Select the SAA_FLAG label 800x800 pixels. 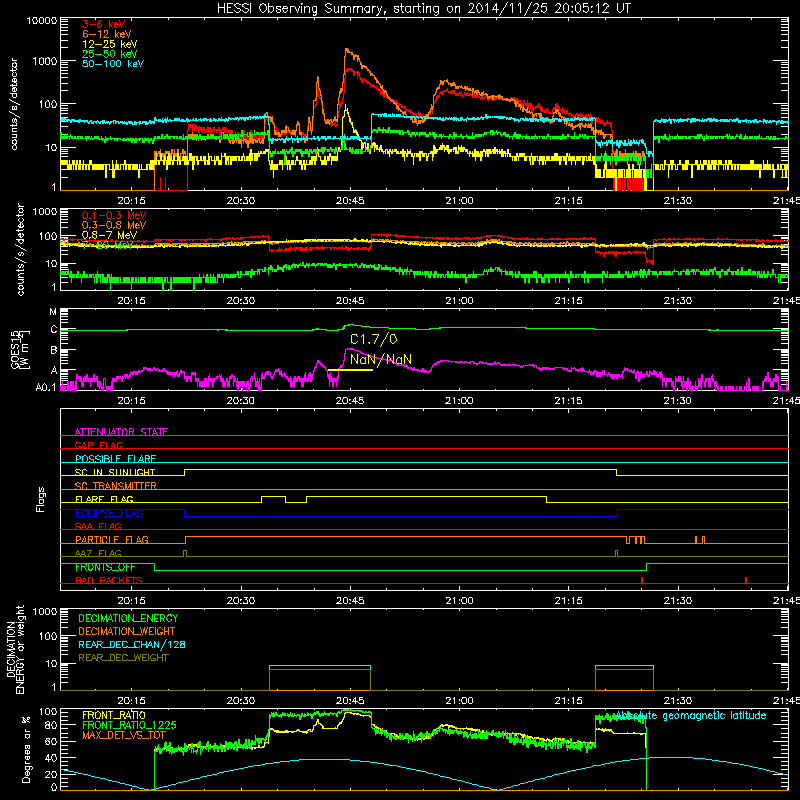point(98,526)
